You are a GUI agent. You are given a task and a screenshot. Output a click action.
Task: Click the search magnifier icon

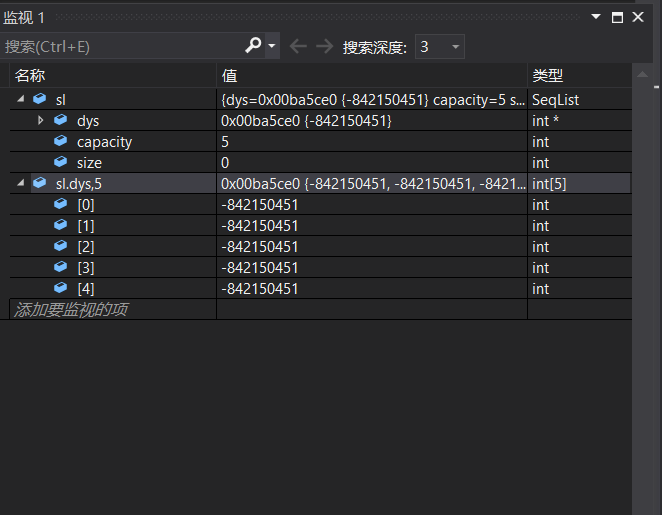tap(253, 46)
